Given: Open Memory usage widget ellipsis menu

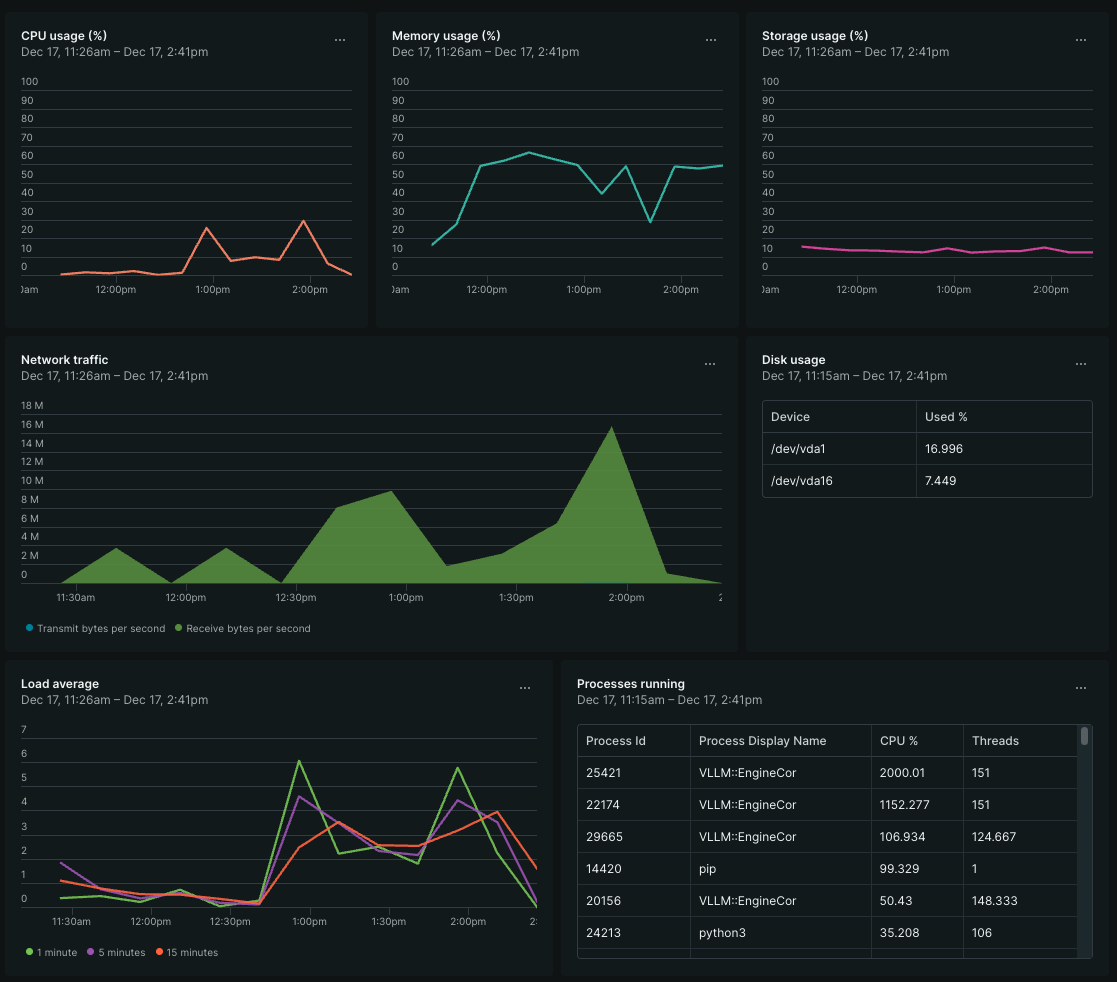Looking at the screenshot, I should coord(711,40).
